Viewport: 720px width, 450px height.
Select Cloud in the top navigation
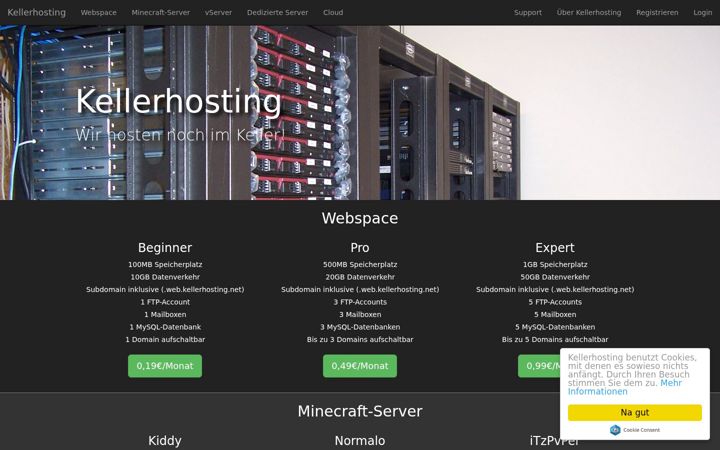pos(333,12)
